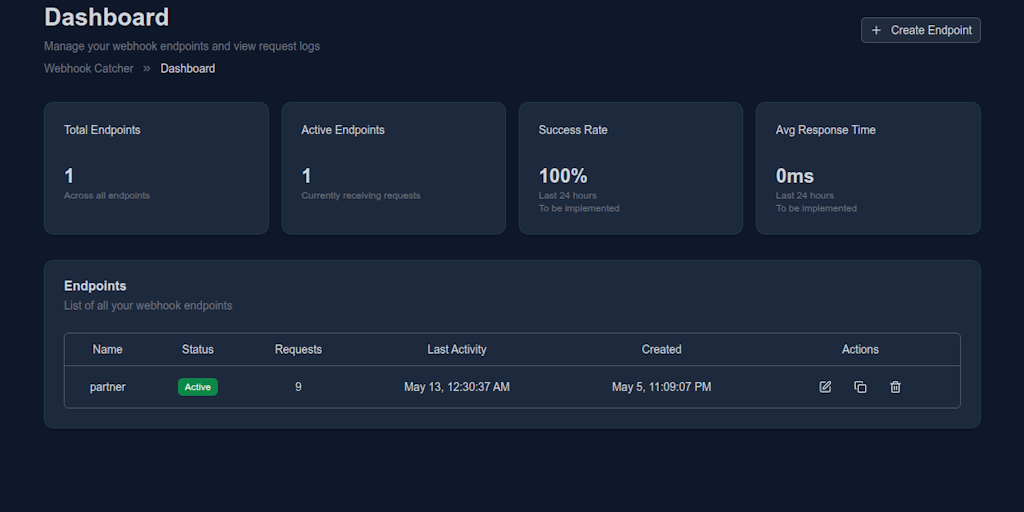
Task: Click the Created column header
Action: coord(662,349)
